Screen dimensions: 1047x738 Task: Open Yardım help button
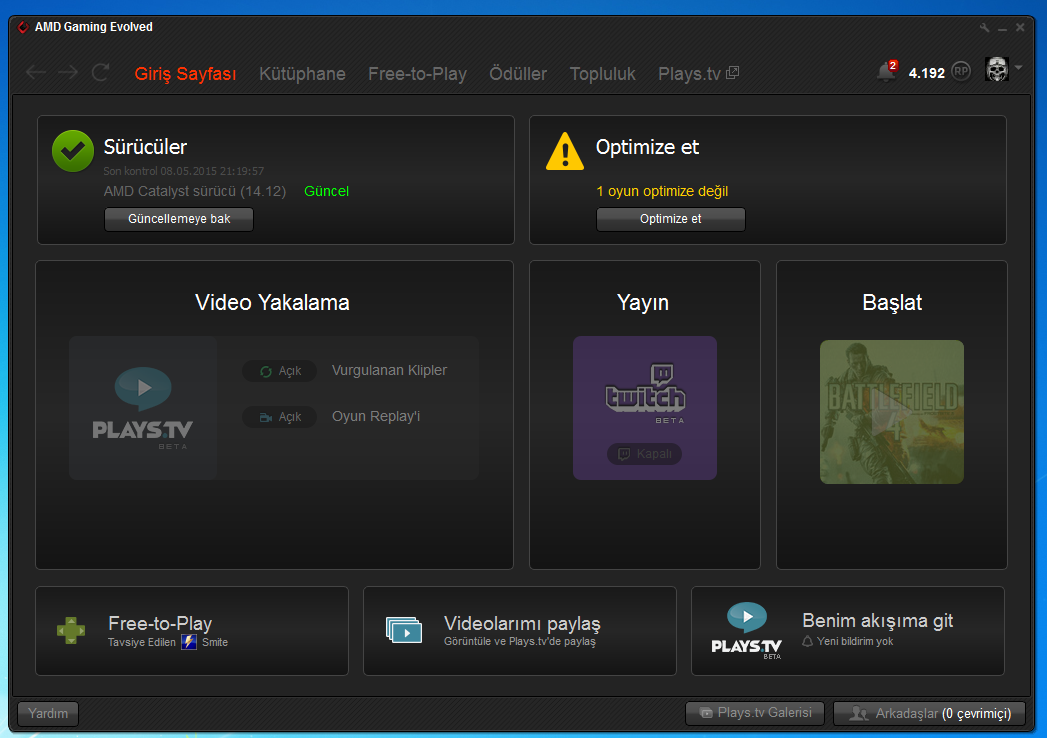tap(48, 713)
